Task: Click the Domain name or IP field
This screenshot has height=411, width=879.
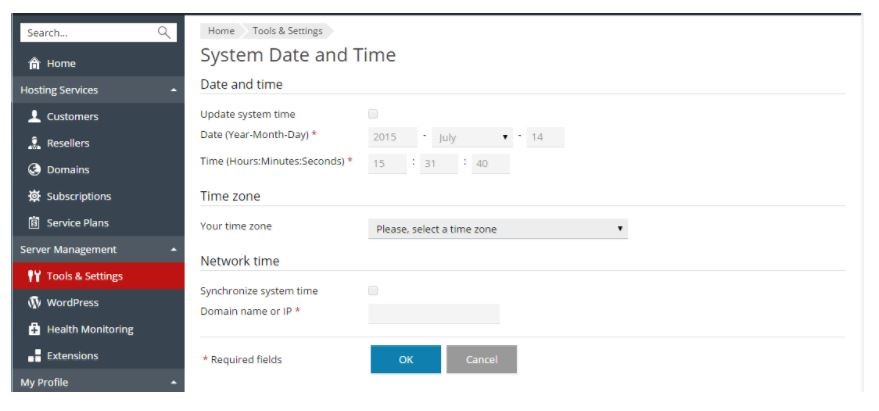Action: [x=434, y=314]
